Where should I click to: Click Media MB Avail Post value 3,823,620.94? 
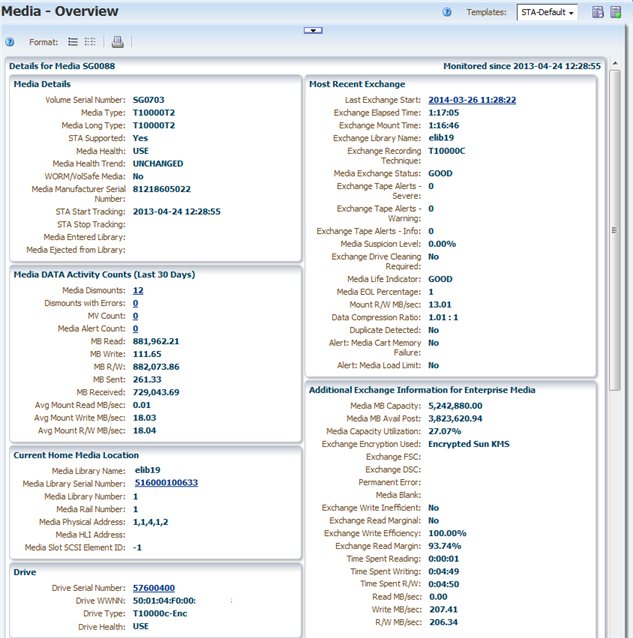(455, 419)
